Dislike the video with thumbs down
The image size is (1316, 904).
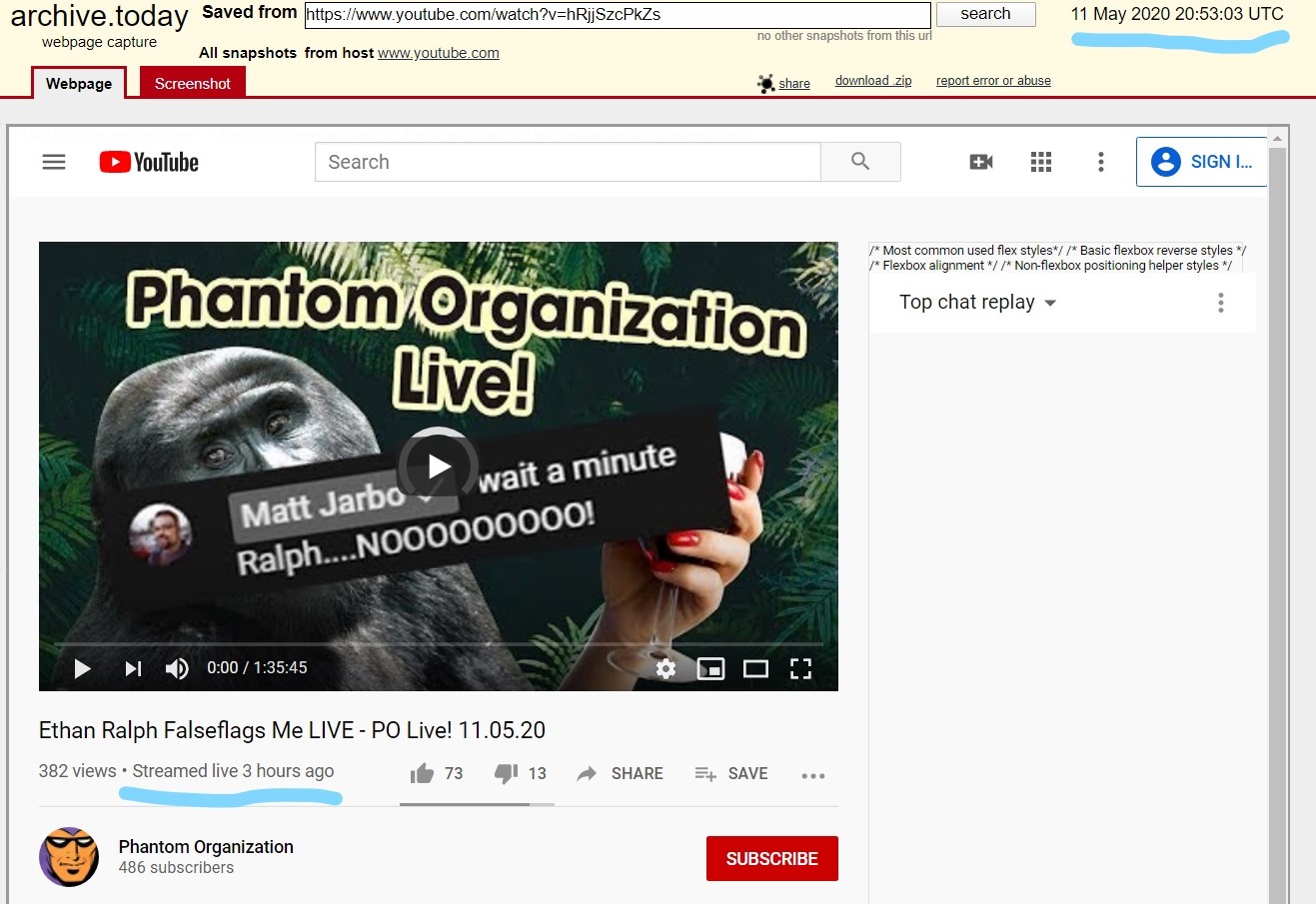point(521,773)
